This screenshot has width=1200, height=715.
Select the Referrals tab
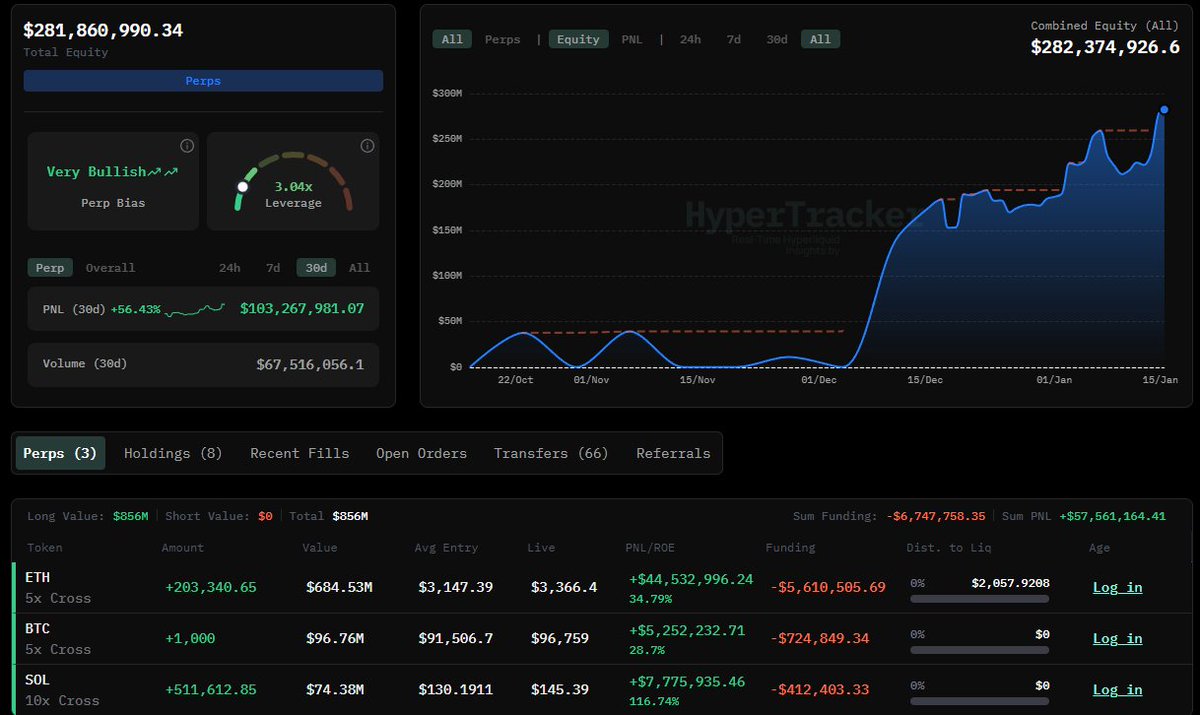(x=672, y=453)
